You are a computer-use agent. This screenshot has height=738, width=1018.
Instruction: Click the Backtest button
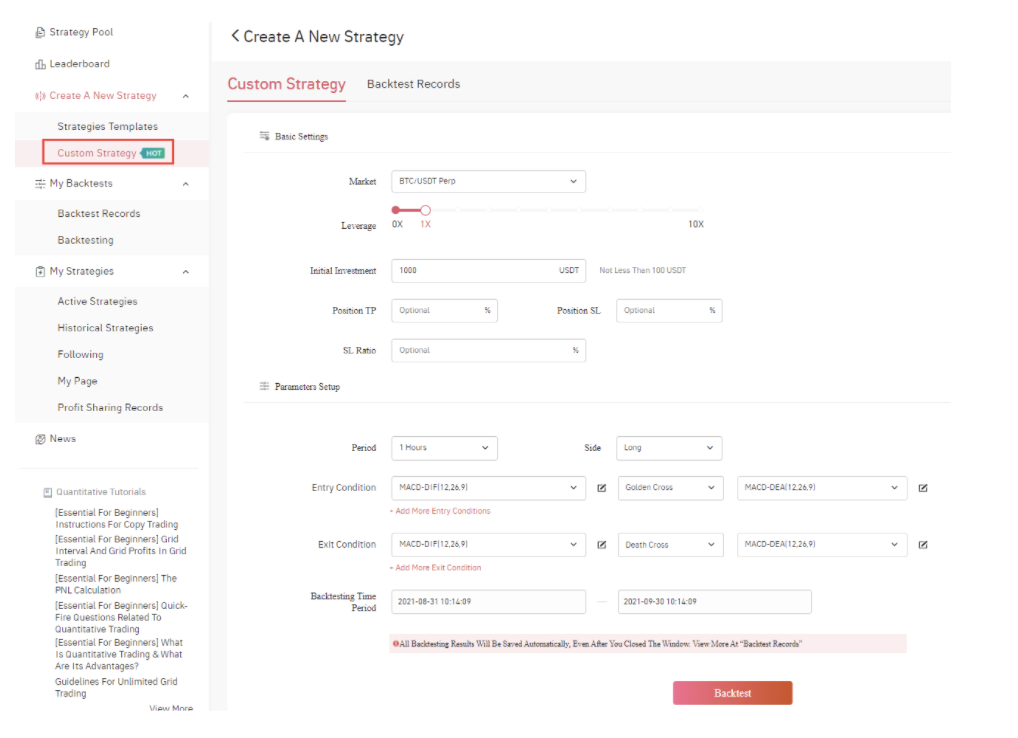coord(732,693)
